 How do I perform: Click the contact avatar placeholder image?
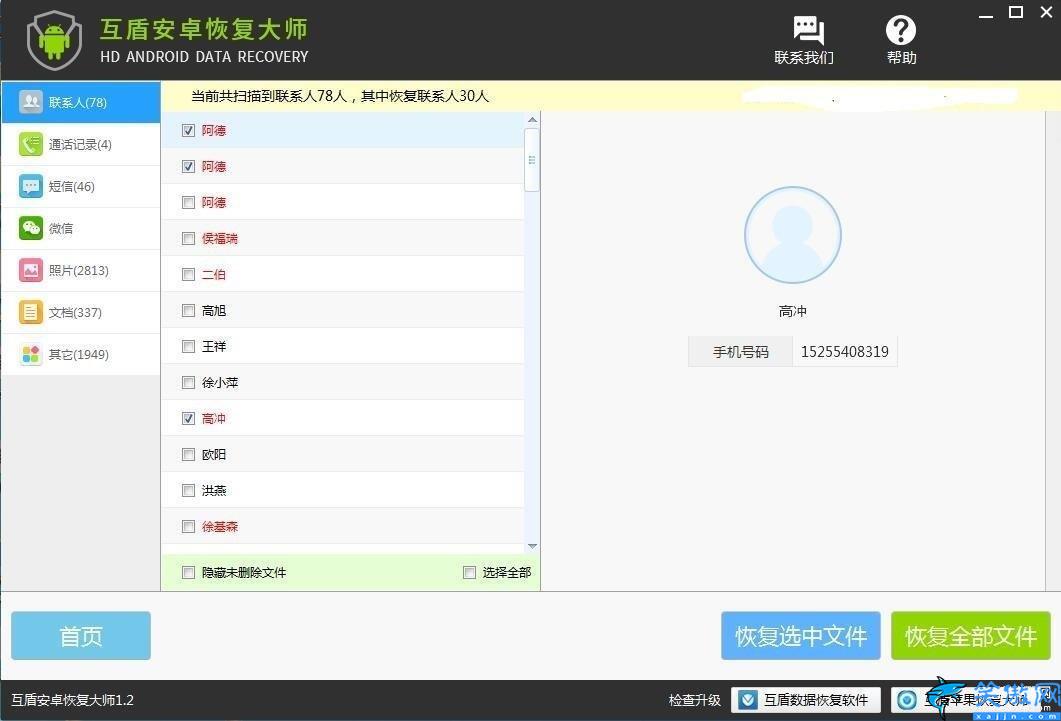tap(792, 235)
